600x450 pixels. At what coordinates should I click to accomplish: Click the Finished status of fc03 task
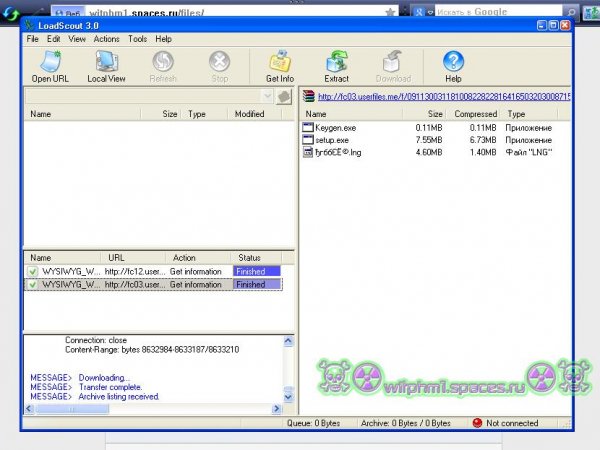(x=257, y=285)
